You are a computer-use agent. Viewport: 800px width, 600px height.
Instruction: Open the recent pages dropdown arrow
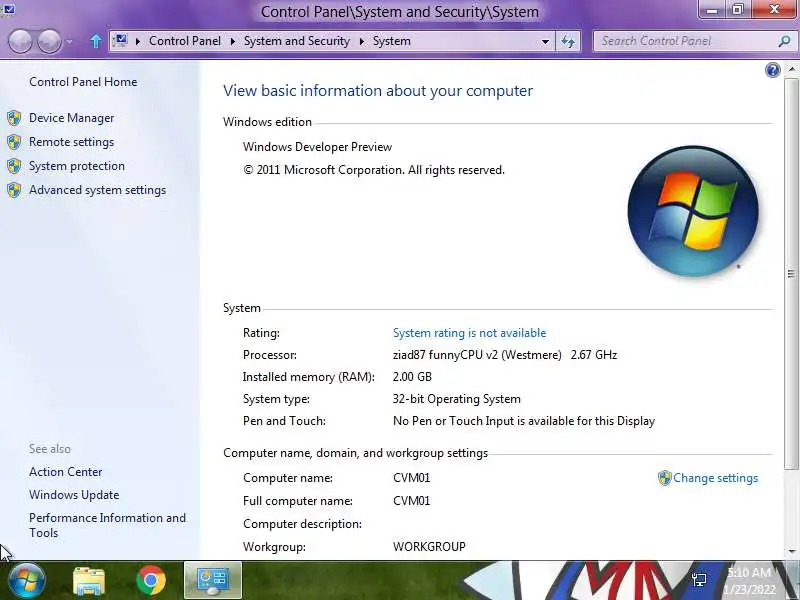pyautogui.click(x=69, y=42)
